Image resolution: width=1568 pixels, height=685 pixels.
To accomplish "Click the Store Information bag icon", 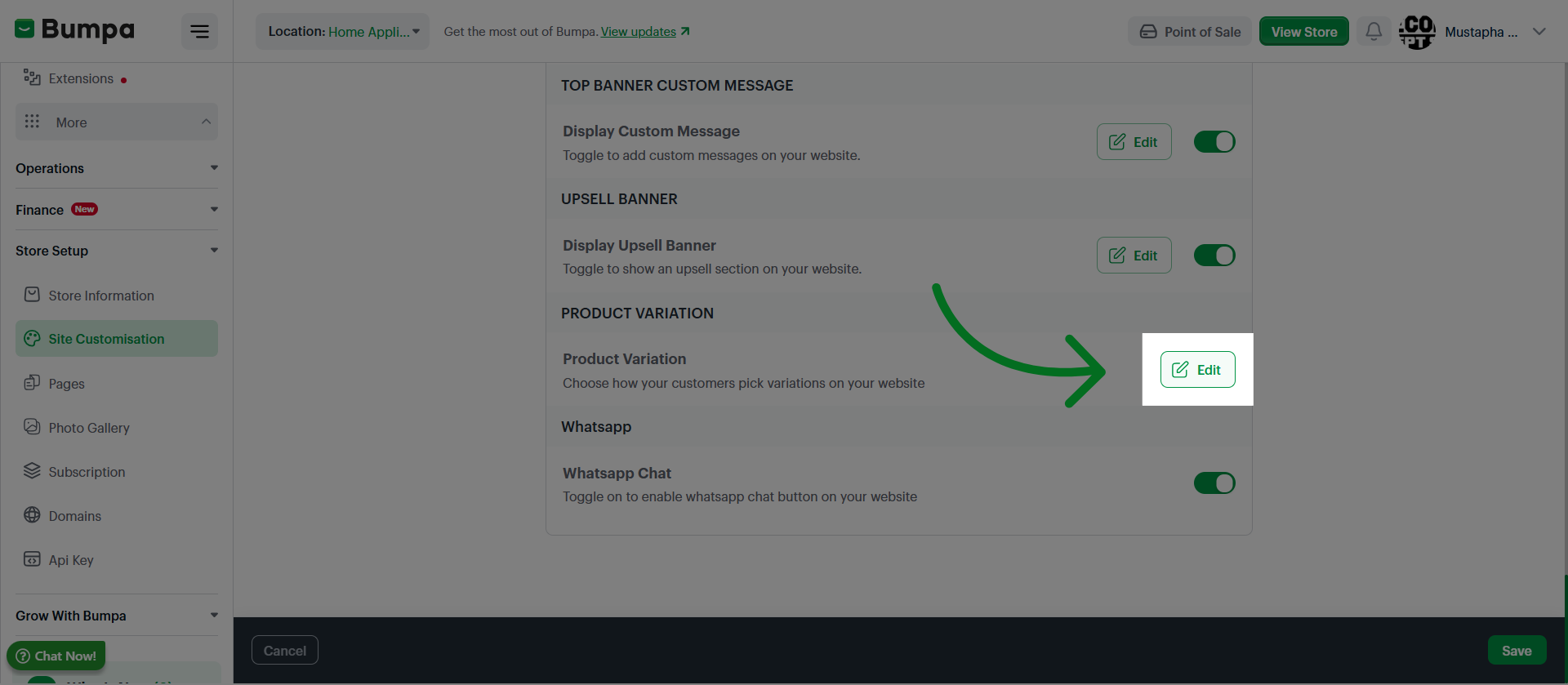I will click(32, 295).
